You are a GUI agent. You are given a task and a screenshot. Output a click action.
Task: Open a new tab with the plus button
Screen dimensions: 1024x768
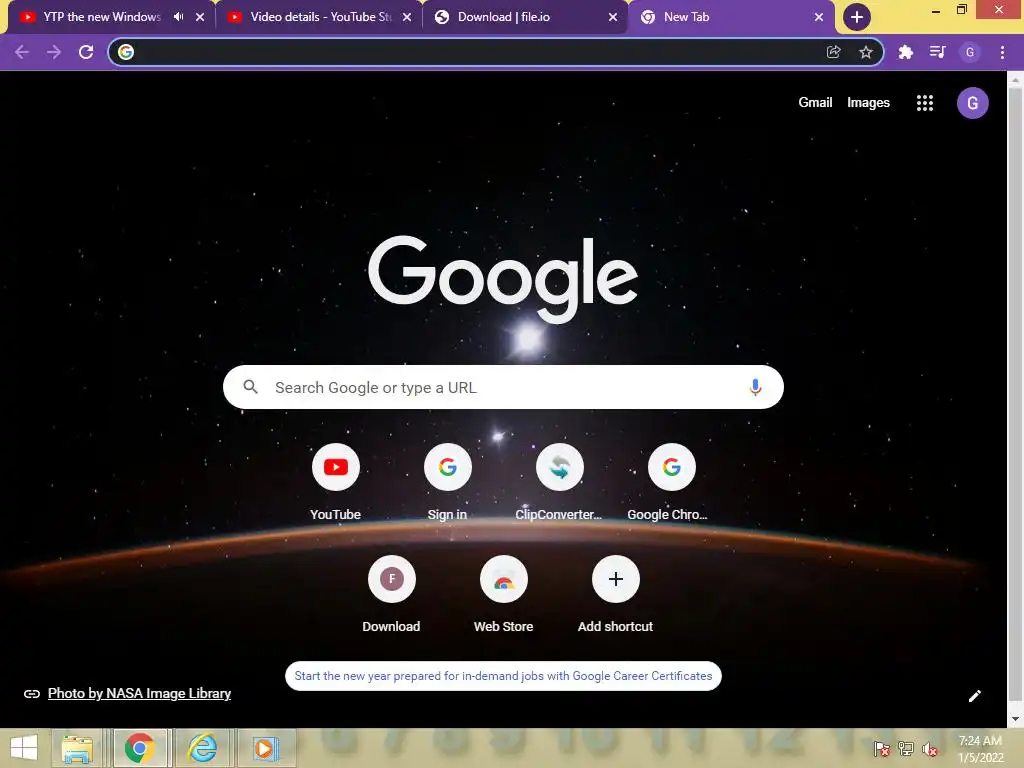[x=857, y=17]
